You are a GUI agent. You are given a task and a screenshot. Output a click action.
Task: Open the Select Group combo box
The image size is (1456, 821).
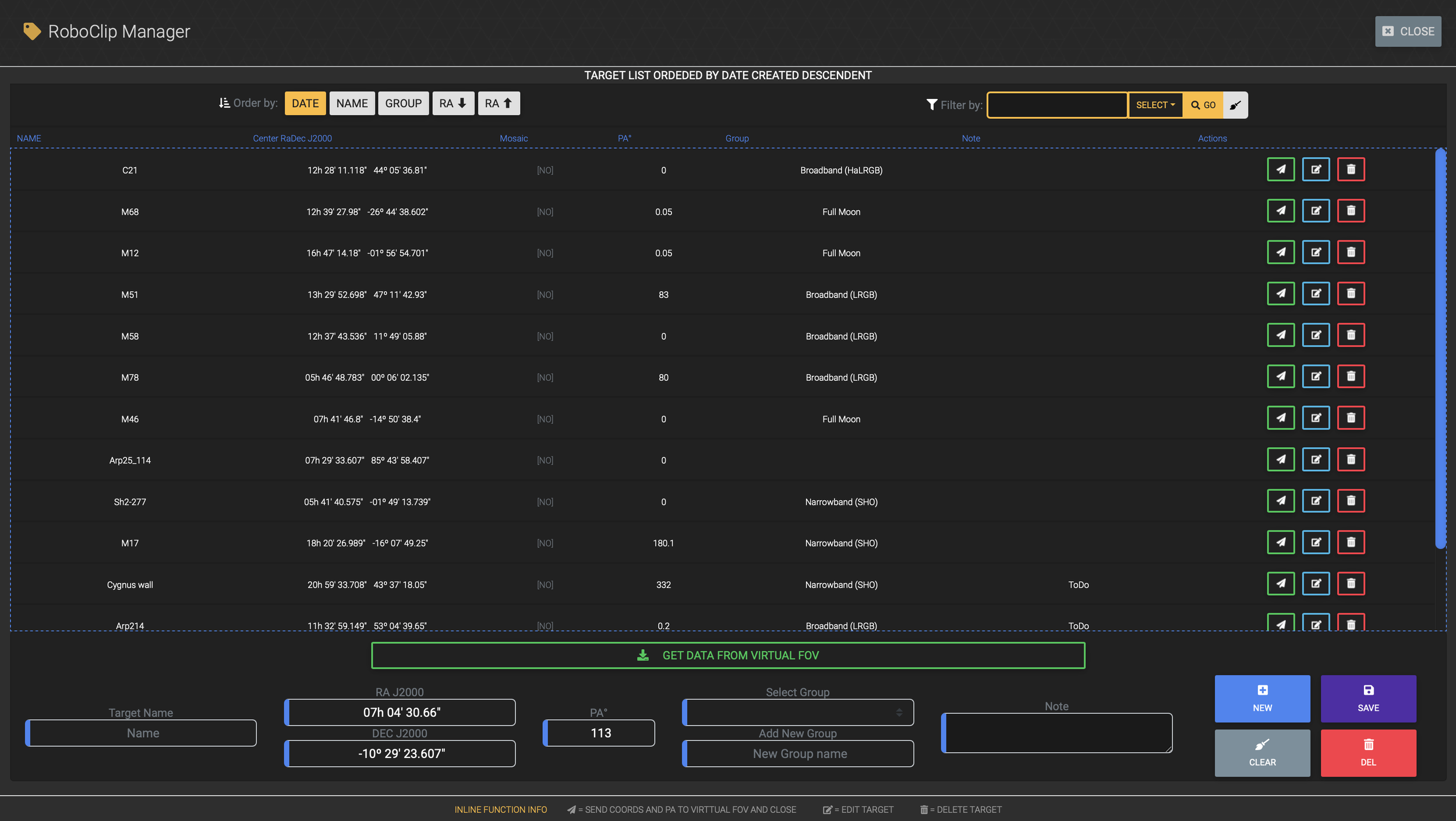797,712
